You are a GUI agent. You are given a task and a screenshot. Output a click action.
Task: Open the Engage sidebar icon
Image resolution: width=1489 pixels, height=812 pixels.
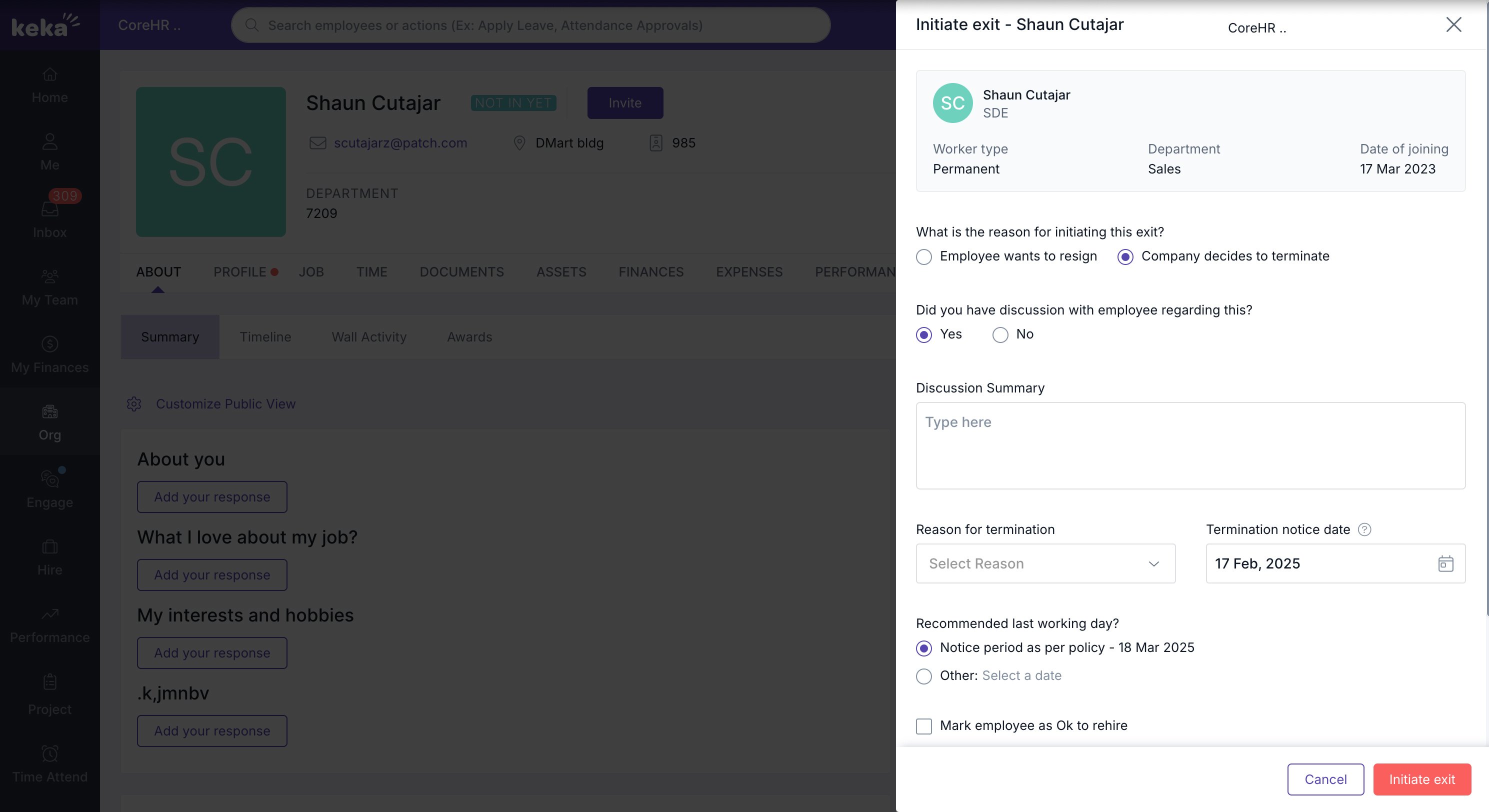[x=49, y=479]
